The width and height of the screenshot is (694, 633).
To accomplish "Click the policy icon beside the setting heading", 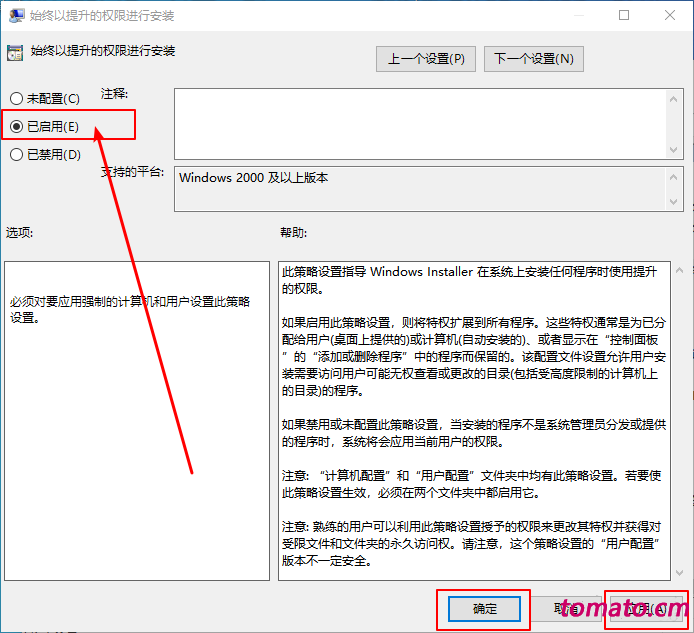I will click(15, 53).
